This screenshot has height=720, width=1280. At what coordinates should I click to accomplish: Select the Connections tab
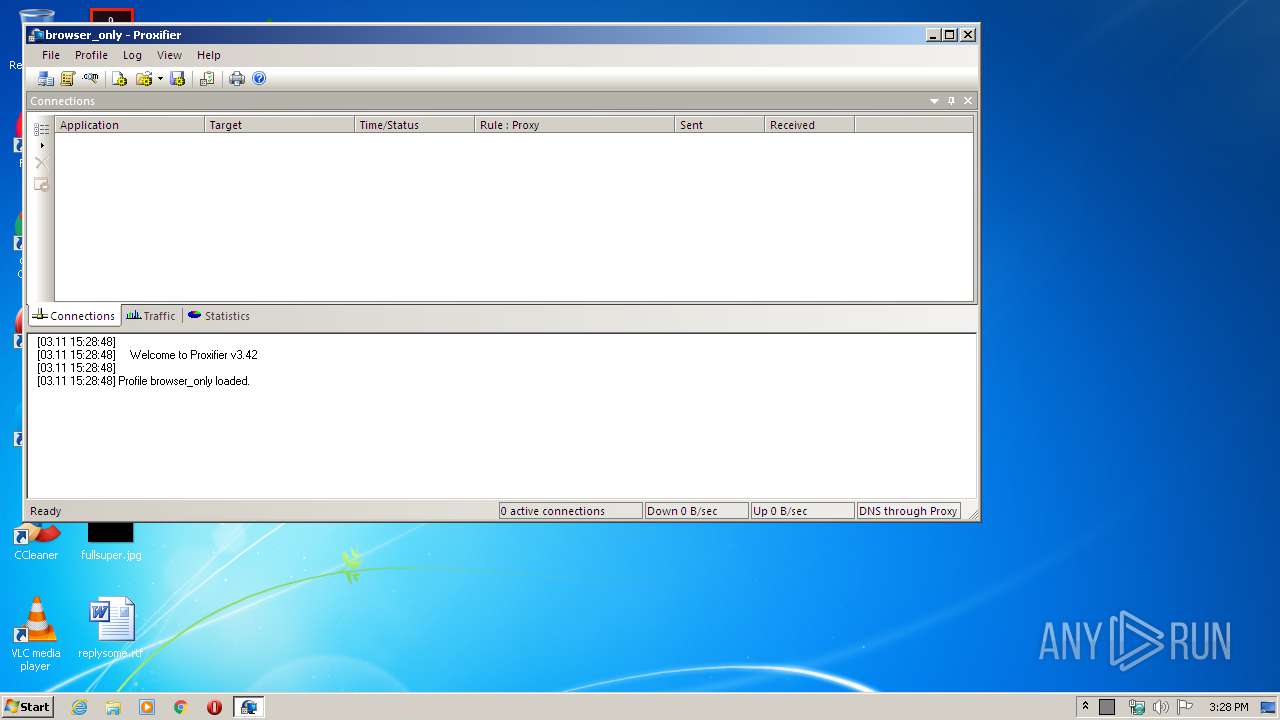point(74,316)
